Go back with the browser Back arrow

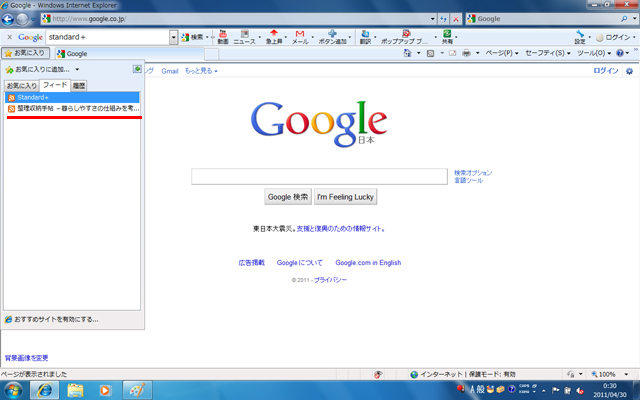point(7,19)
